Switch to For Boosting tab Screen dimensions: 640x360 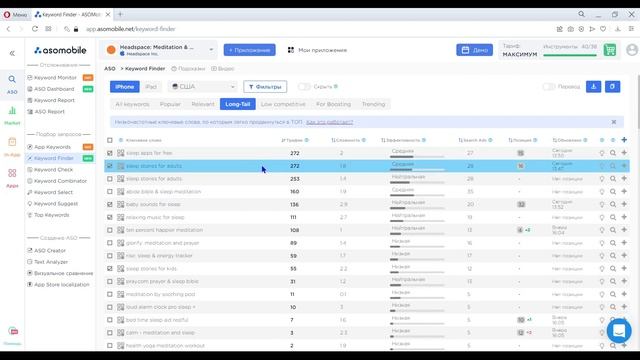[333, 104]
